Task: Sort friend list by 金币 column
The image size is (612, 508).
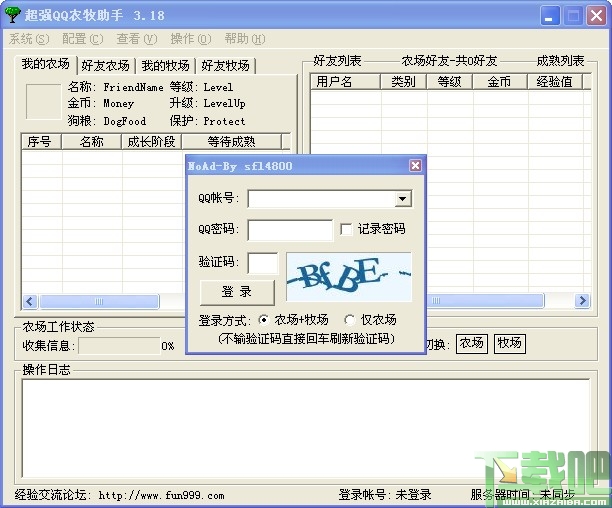Action: click(500, 82)
